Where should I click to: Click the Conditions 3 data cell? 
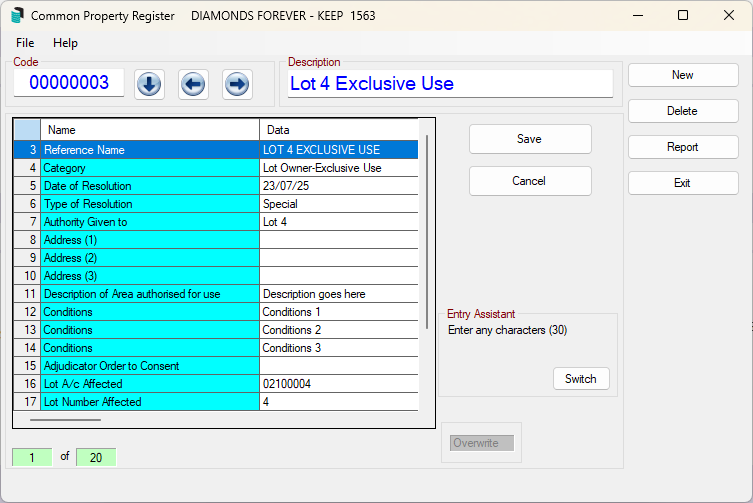[x=339, y=348]
